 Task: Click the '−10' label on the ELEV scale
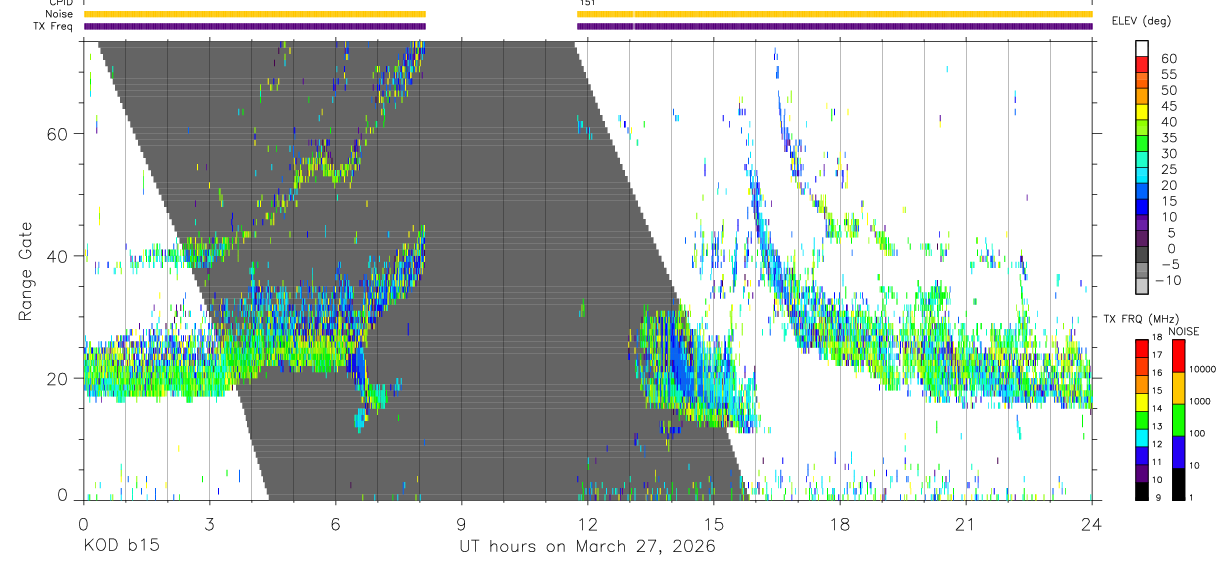click(x=1169, y=280)
